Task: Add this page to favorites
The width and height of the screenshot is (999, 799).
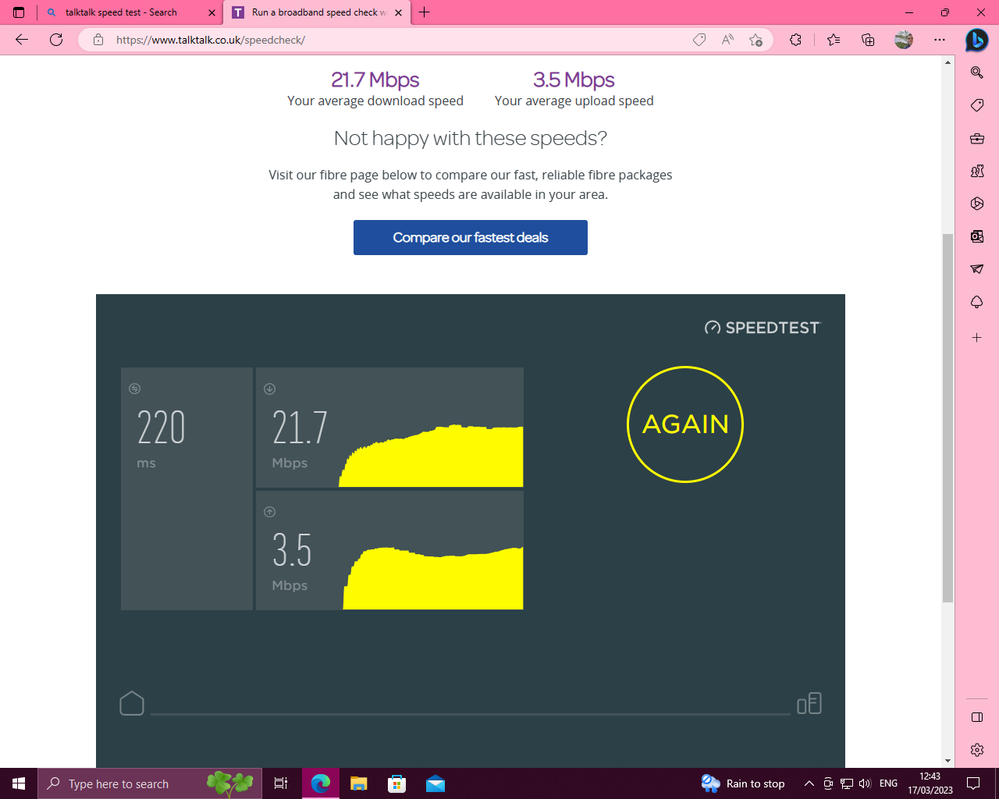Action: [x=756, y=40]
